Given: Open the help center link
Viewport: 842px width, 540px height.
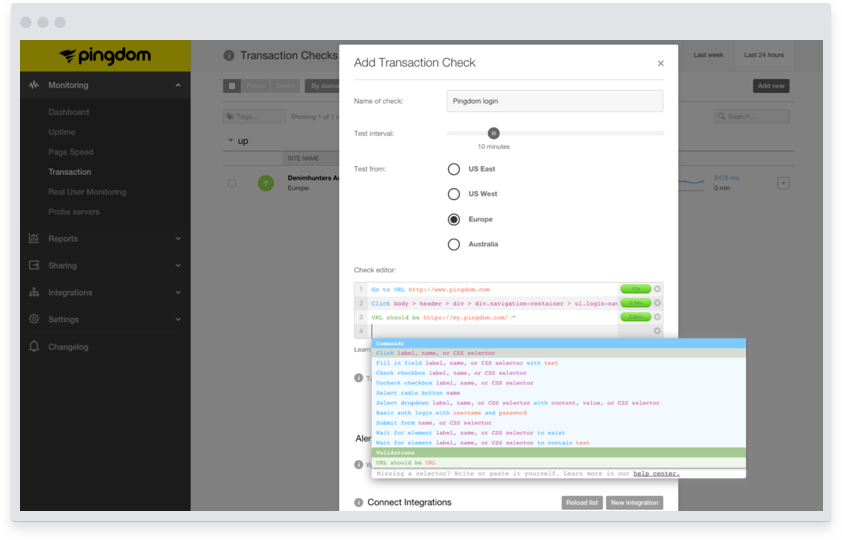Looking at the screenshot, I should (656, 473).
